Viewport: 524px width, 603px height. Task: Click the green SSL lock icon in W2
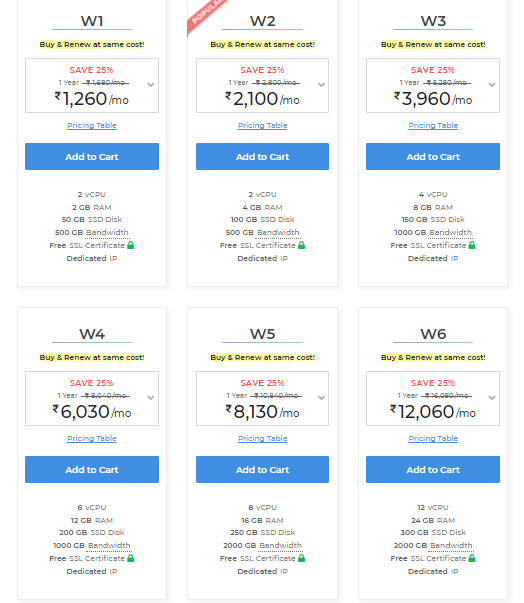point(301,245)
